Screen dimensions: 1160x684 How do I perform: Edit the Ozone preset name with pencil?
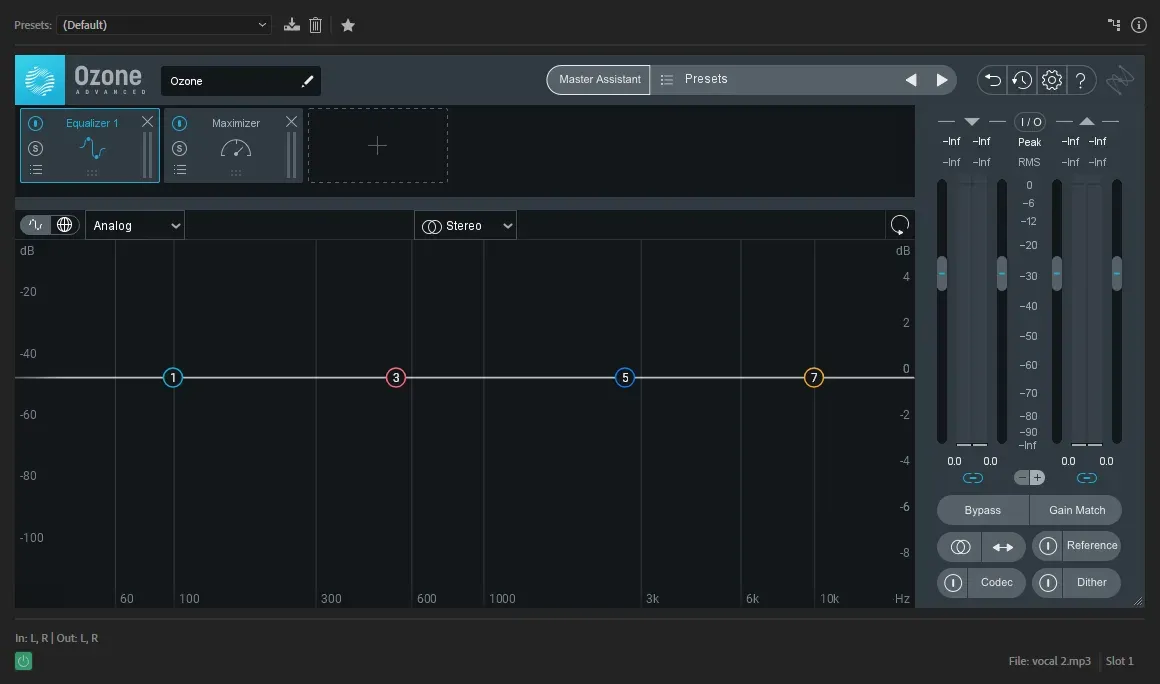(307, 81)
